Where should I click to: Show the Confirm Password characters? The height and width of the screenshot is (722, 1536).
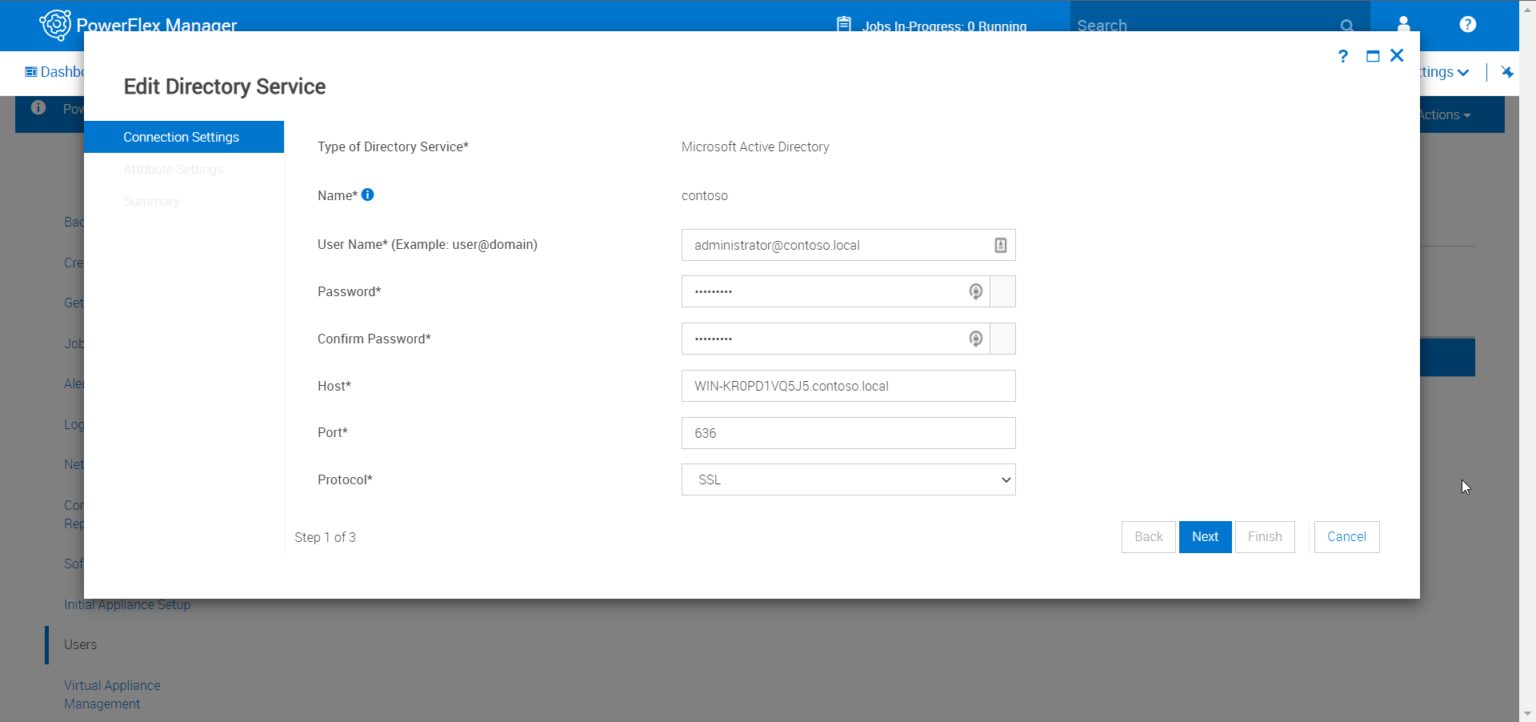(975, 338)
